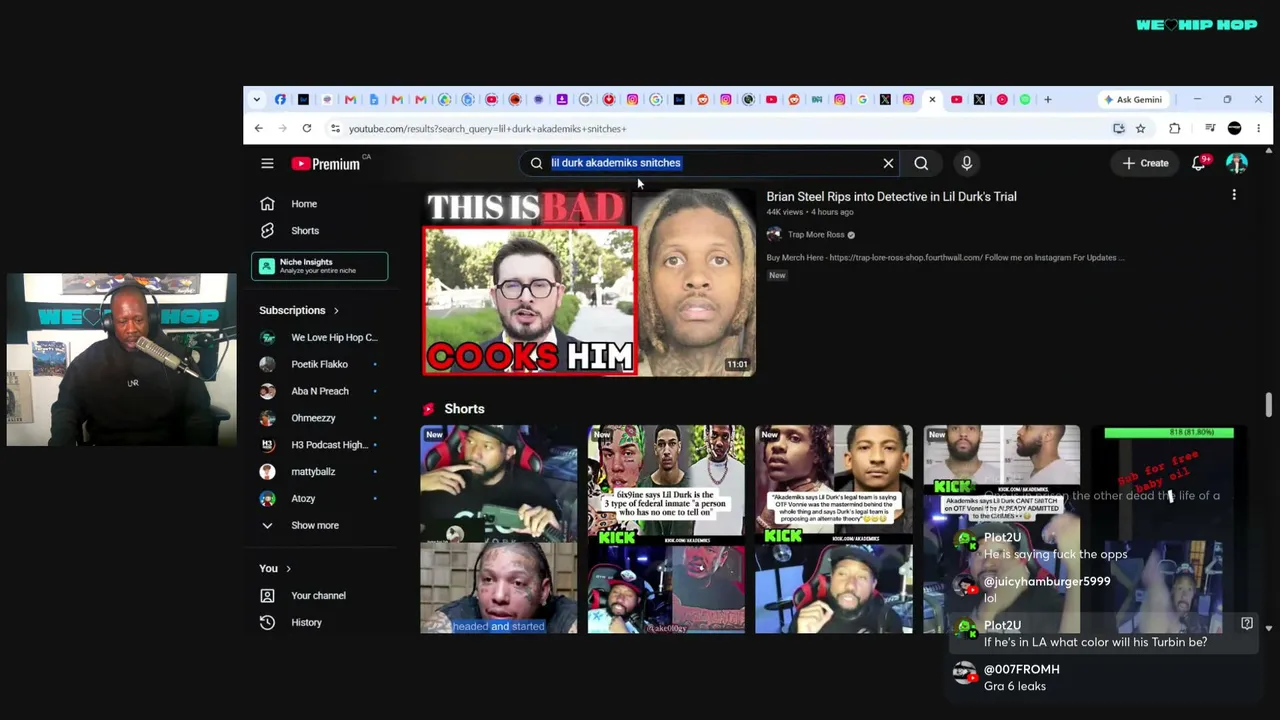Submit search with magnifier button
Viewport: 1280px width, 720px height.
[921, 163]
